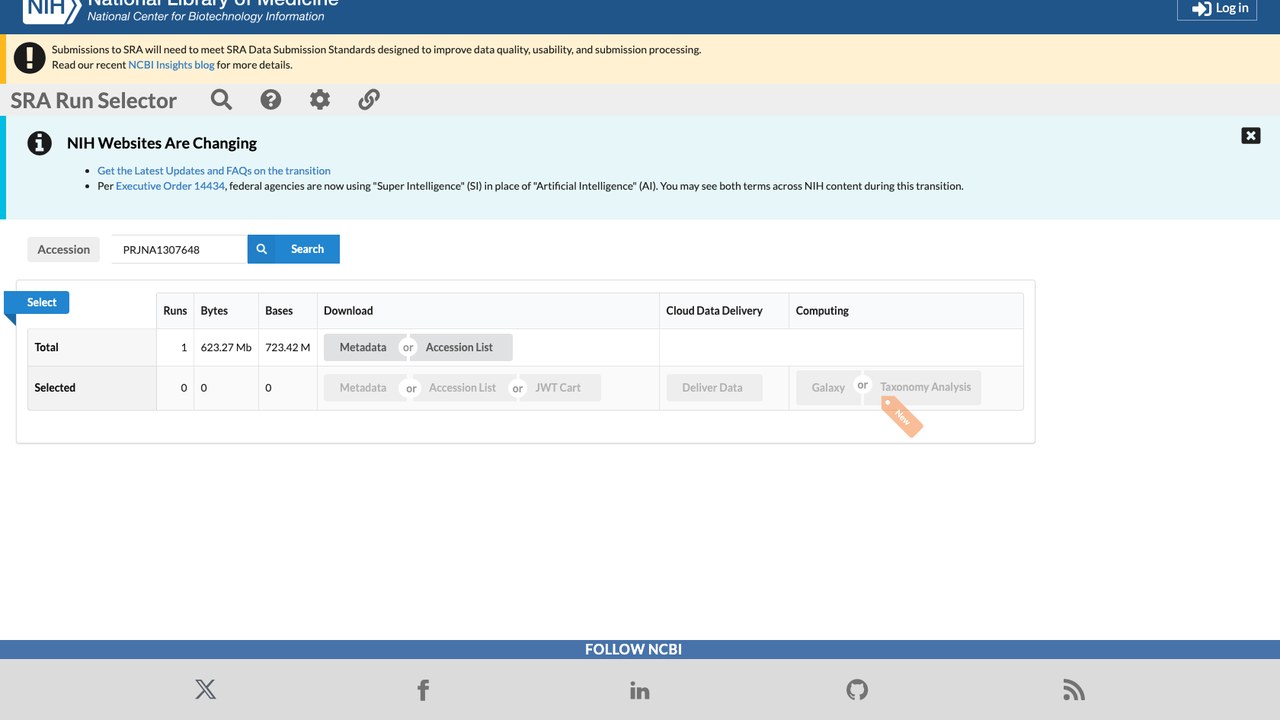Viewport: 1280px width, 720px height.
Task: Download Metadata for Total row
Action: (363, 347)
